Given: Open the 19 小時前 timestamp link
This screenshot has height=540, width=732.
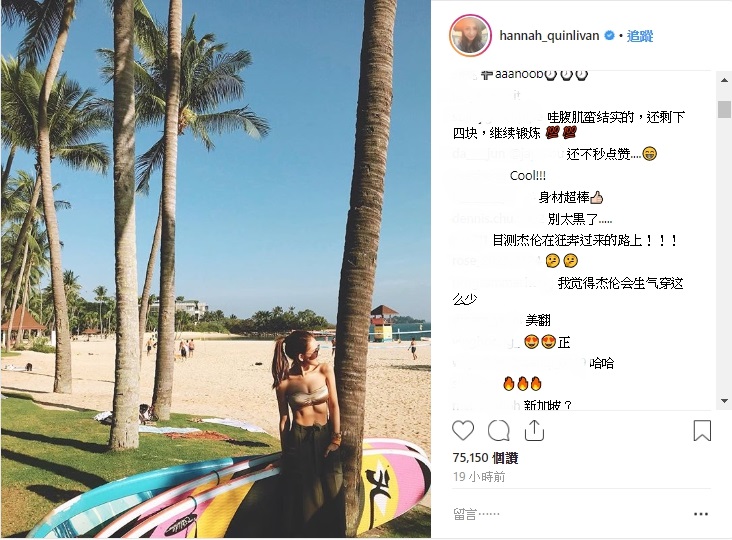Looking at the screenshot, I should click(479, 477).
